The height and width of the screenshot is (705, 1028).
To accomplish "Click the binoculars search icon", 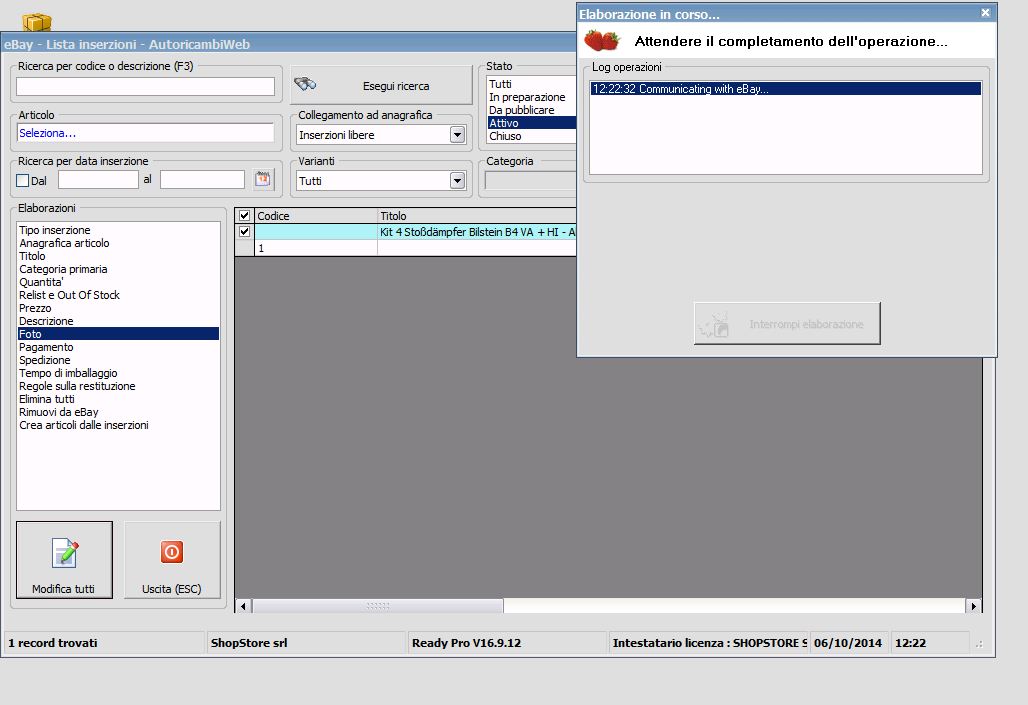I will (x=305, y=84).
